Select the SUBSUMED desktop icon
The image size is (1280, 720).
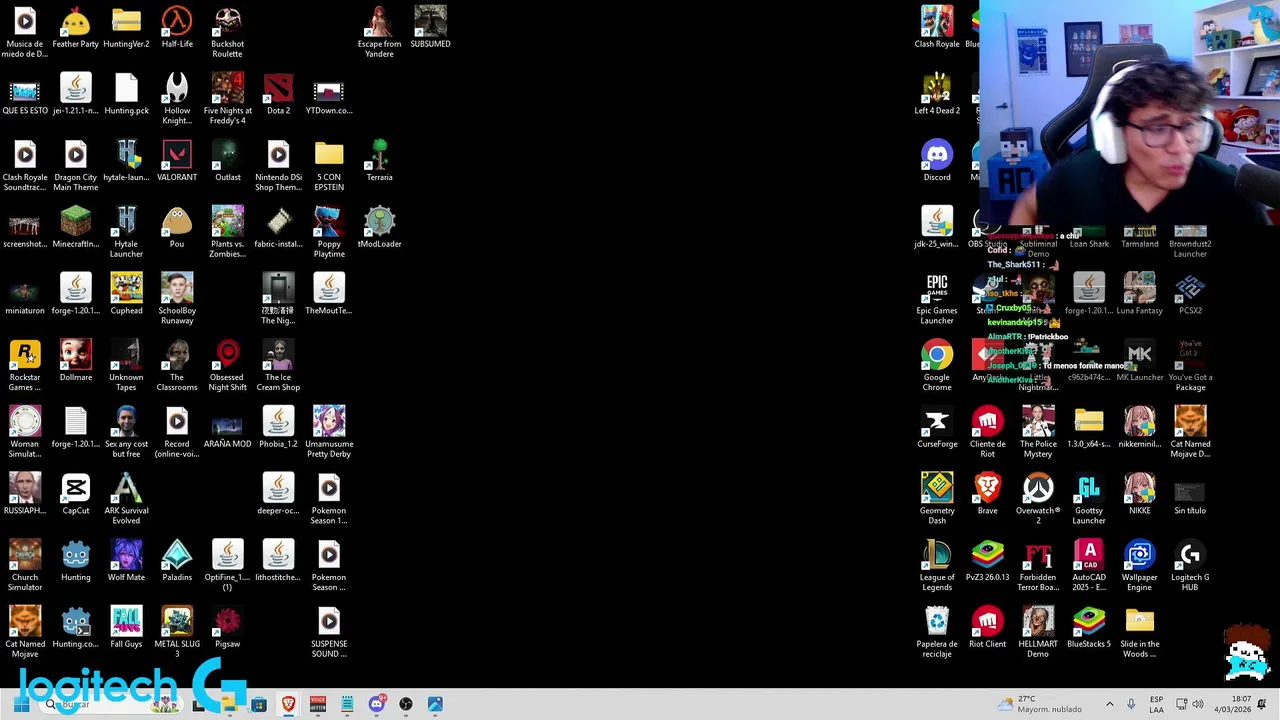[x=430, y=28]
